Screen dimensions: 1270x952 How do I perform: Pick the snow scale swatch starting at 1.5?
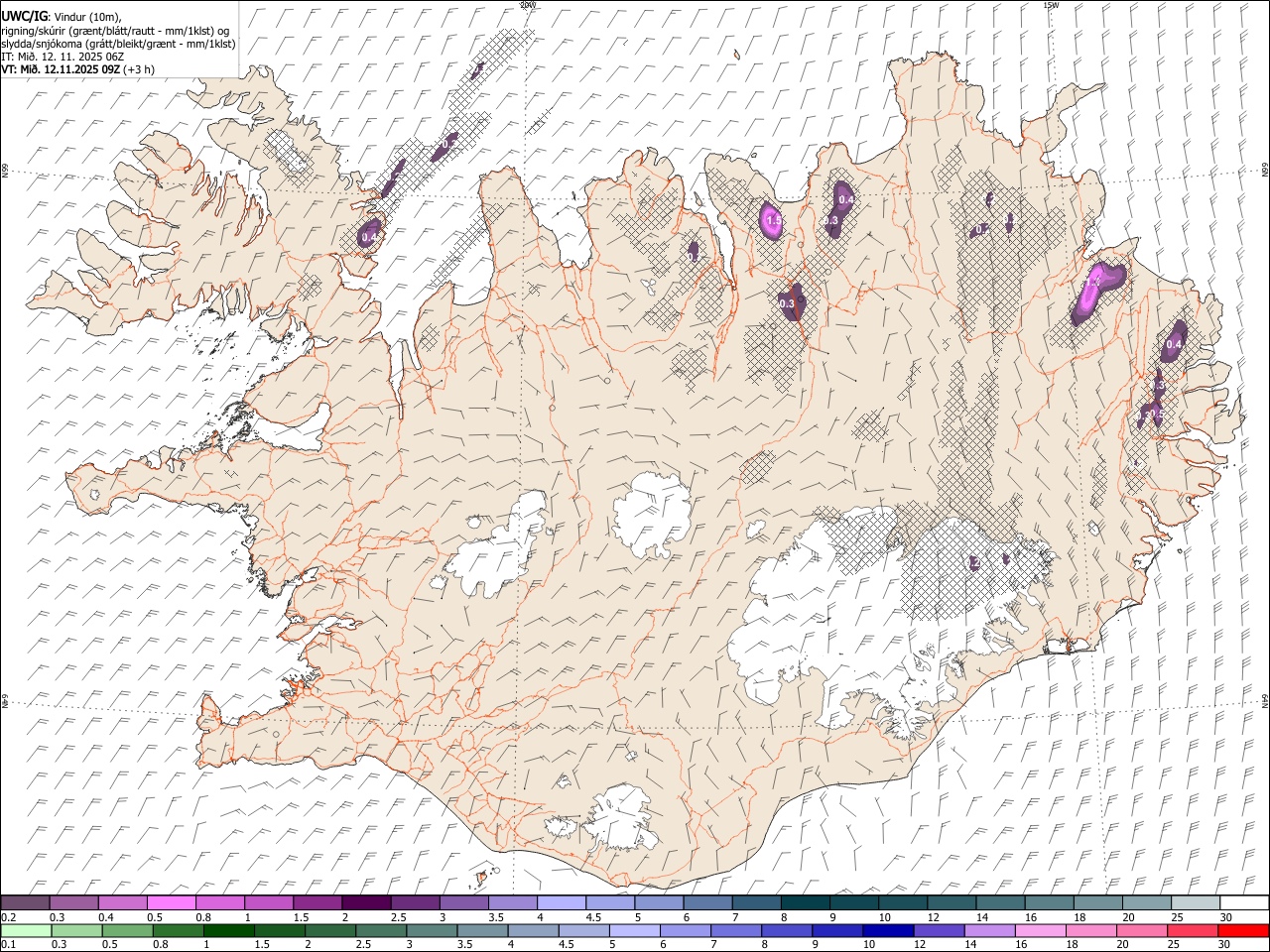click(317, 902)
